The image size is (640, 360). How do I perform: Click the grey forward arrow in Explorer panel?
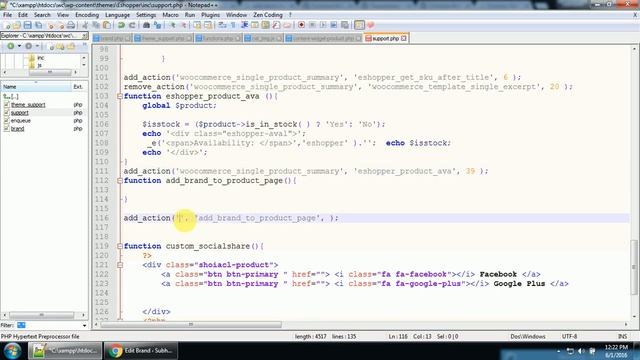point(29,46)
